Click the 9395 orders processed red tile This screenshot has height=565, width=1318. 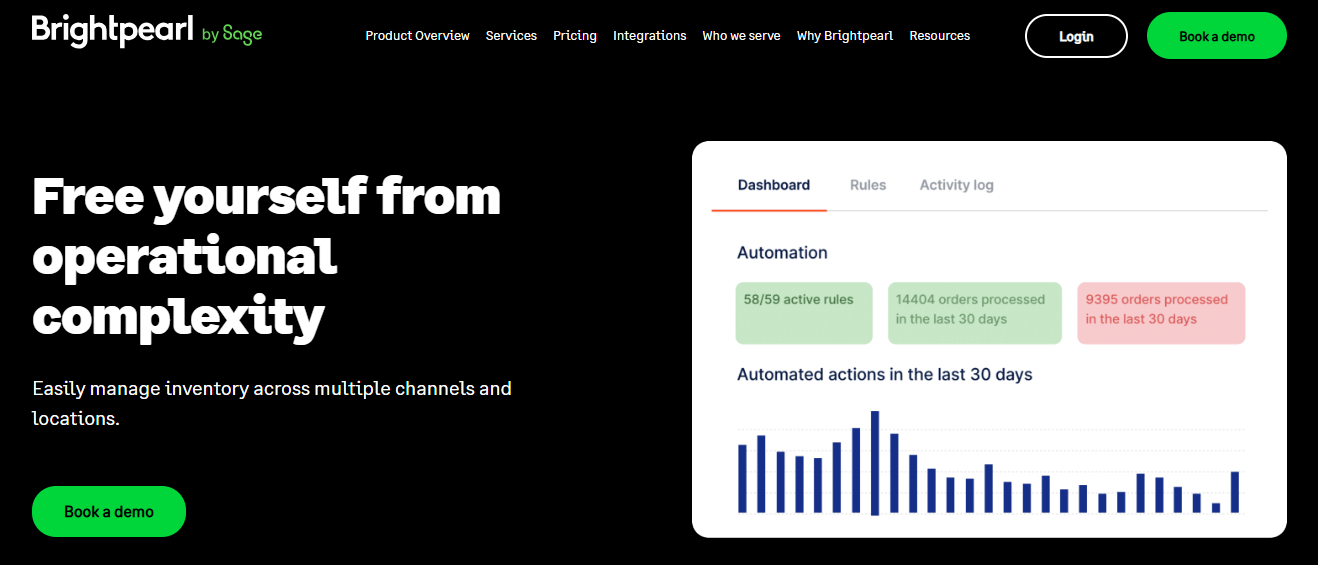[1161, 313]
